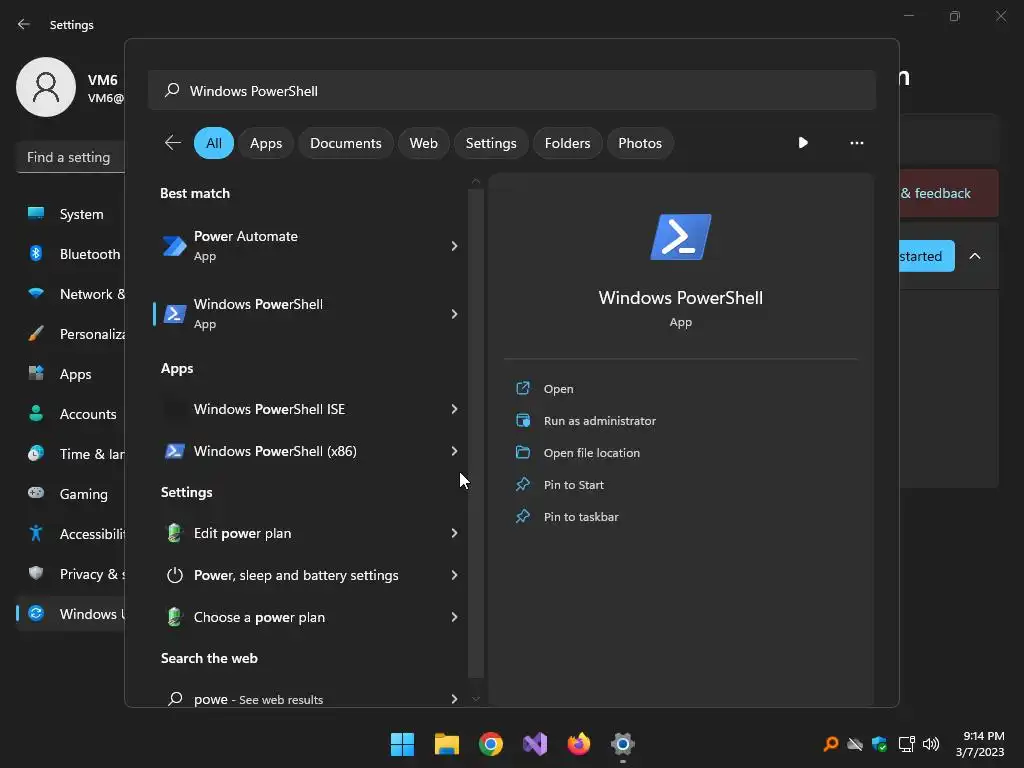The height and width of the screenshot is (768, 1024).
Task: Select Windows PowerShell ISE result text
Action: [x=269, y=409]
